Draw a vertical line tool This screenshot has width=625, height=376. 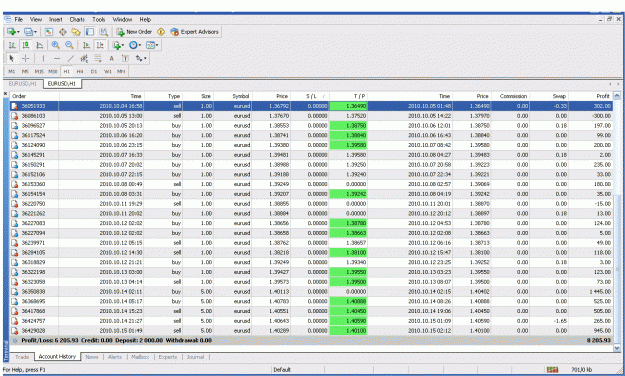[x=43, y=58]
